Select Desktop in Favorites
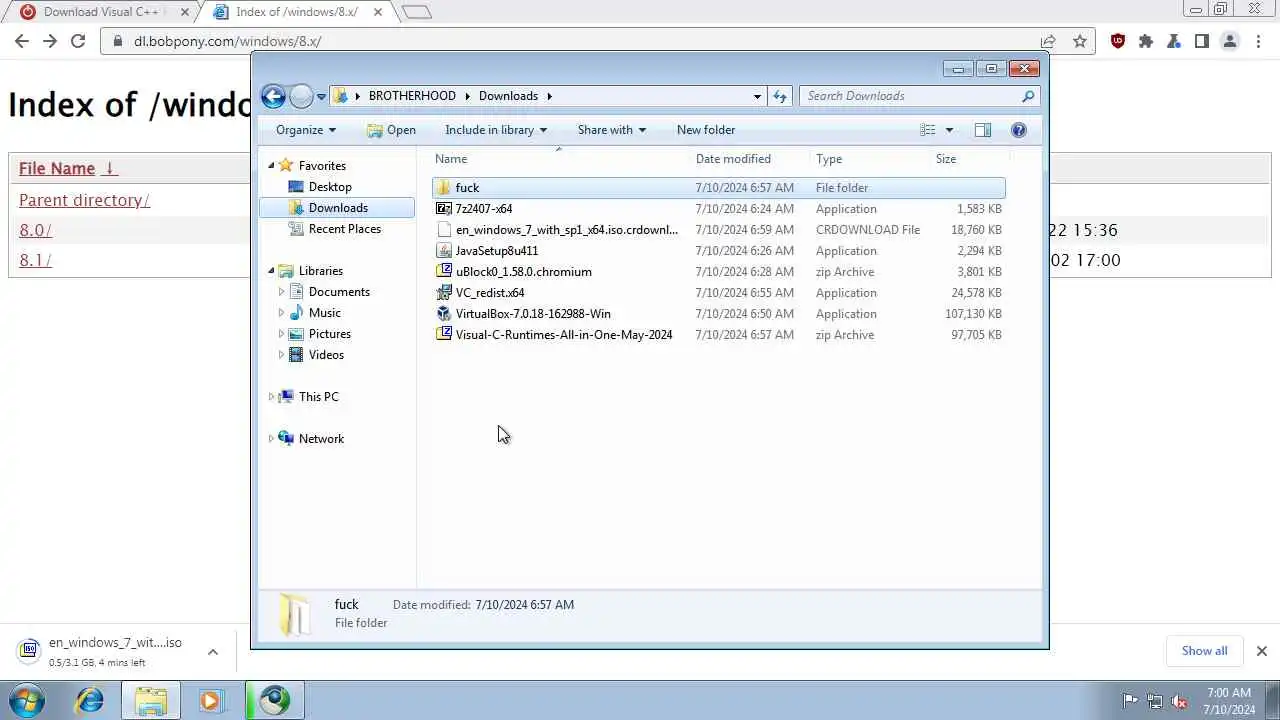This screenshot has width=1280, height=720. click(x=330, y=187)
